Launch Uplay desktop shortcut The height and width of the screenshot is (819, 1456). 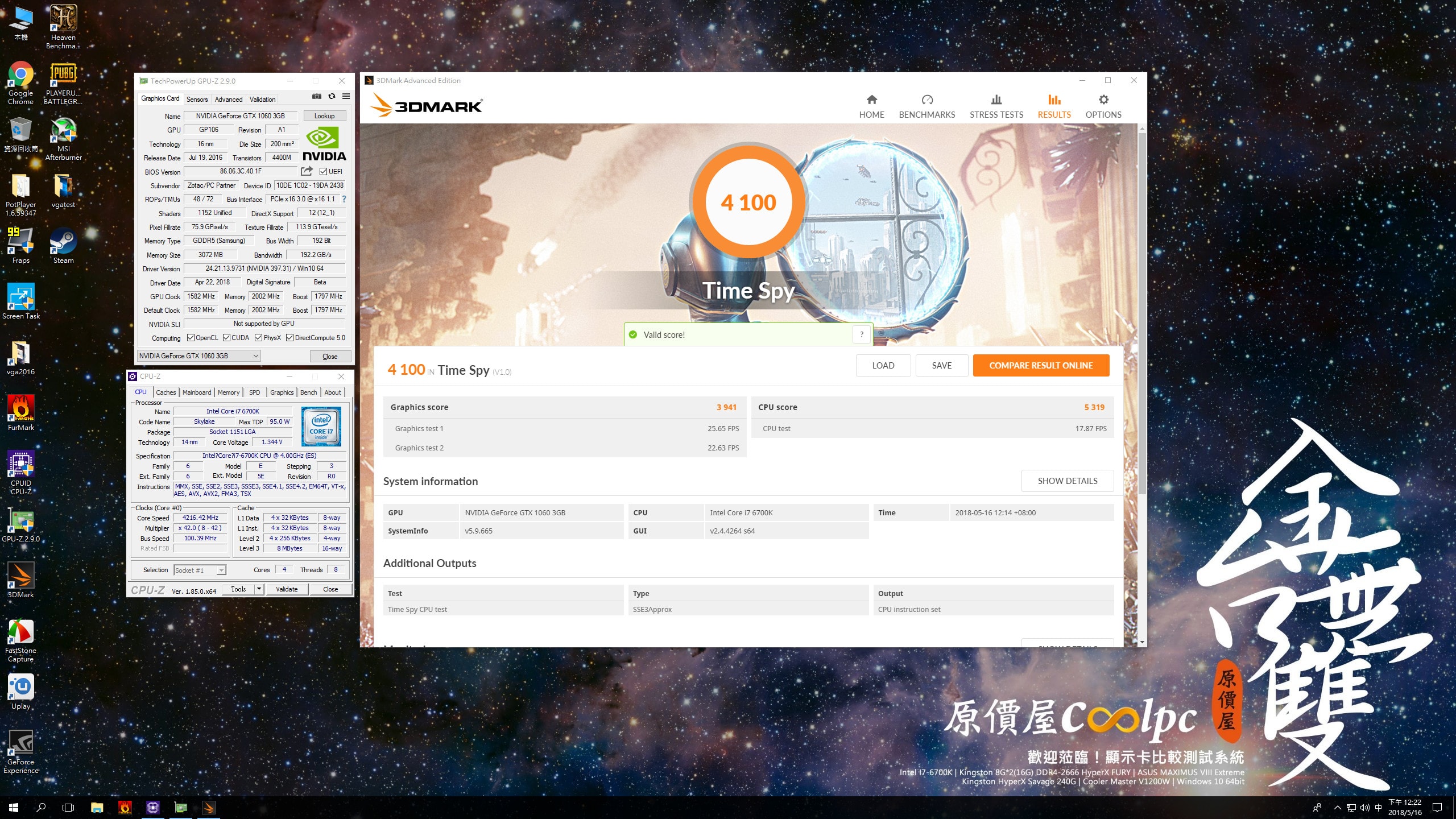point(21,692)
